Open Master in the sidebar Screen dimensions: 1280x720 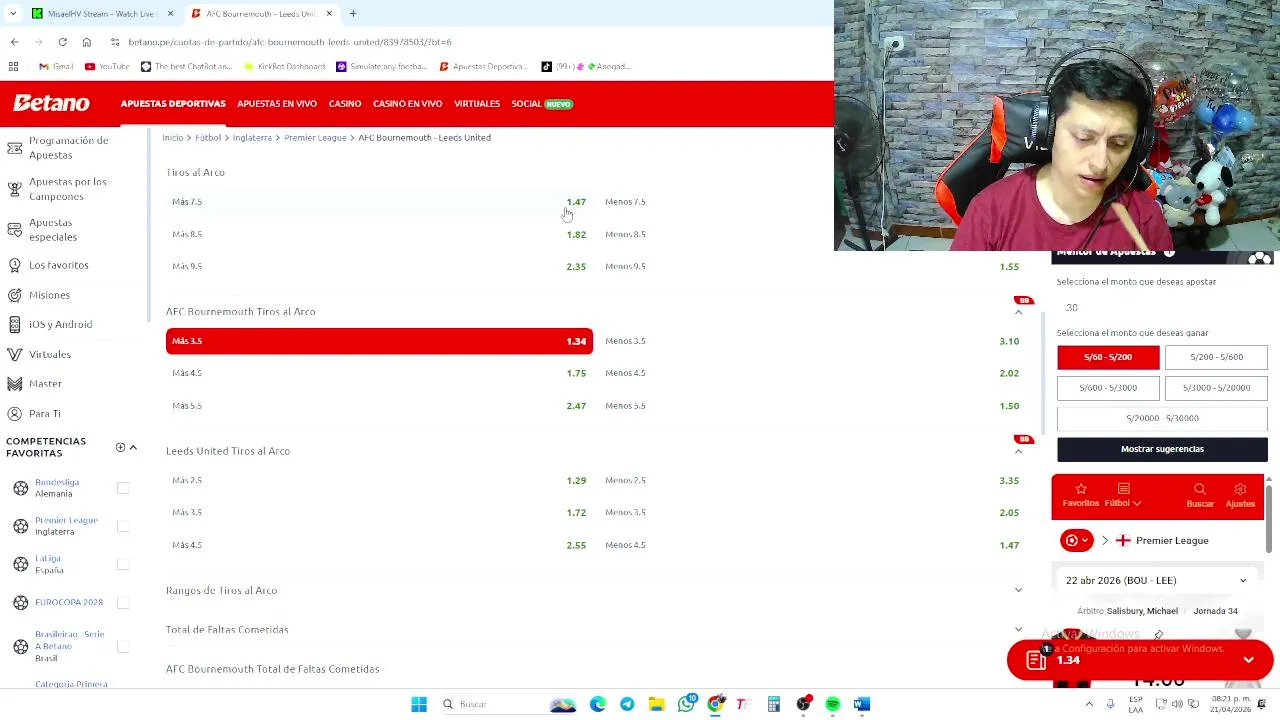coord(45,384)
